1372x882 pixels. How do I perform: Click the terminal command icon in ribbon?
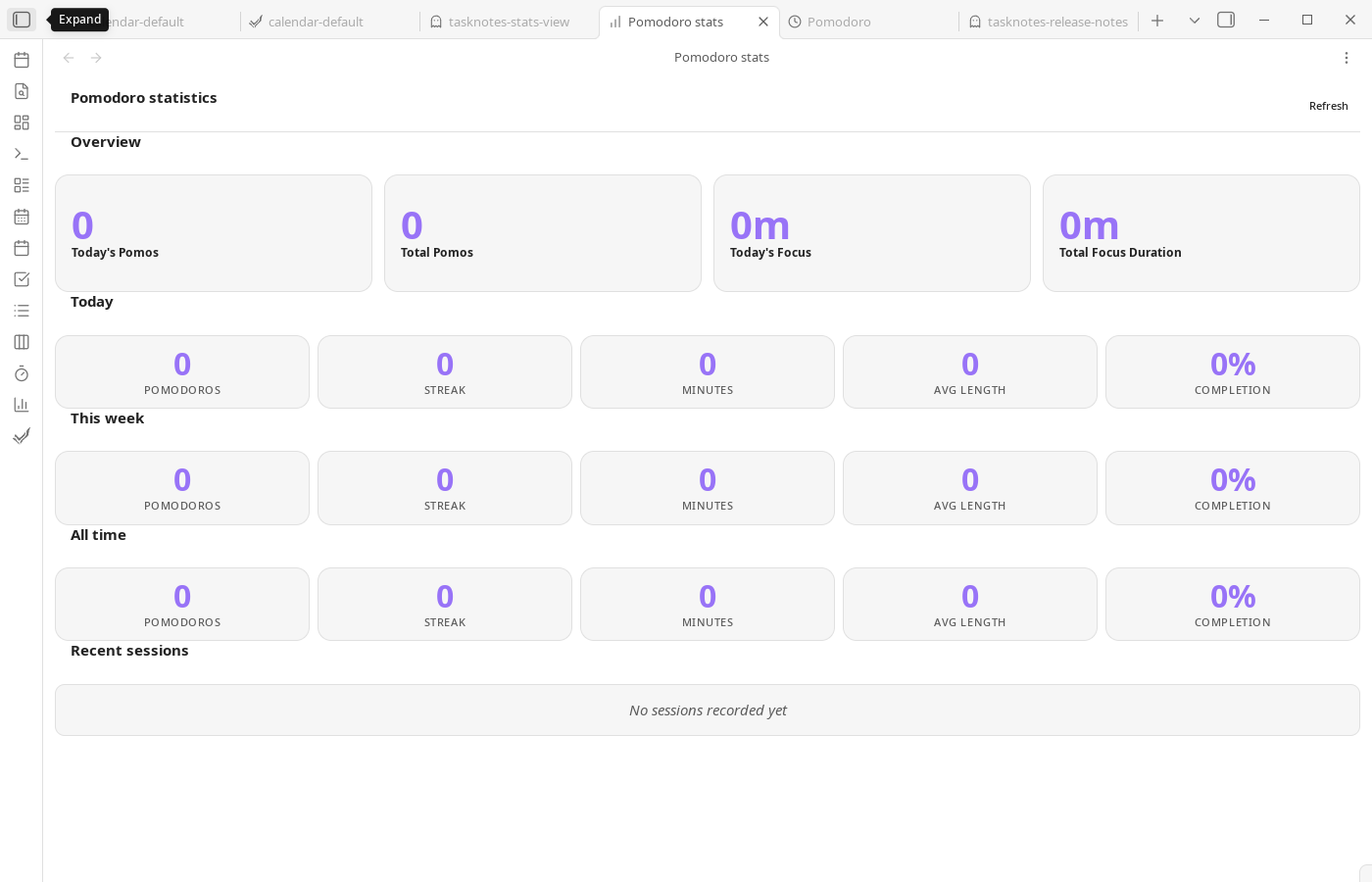22,154
